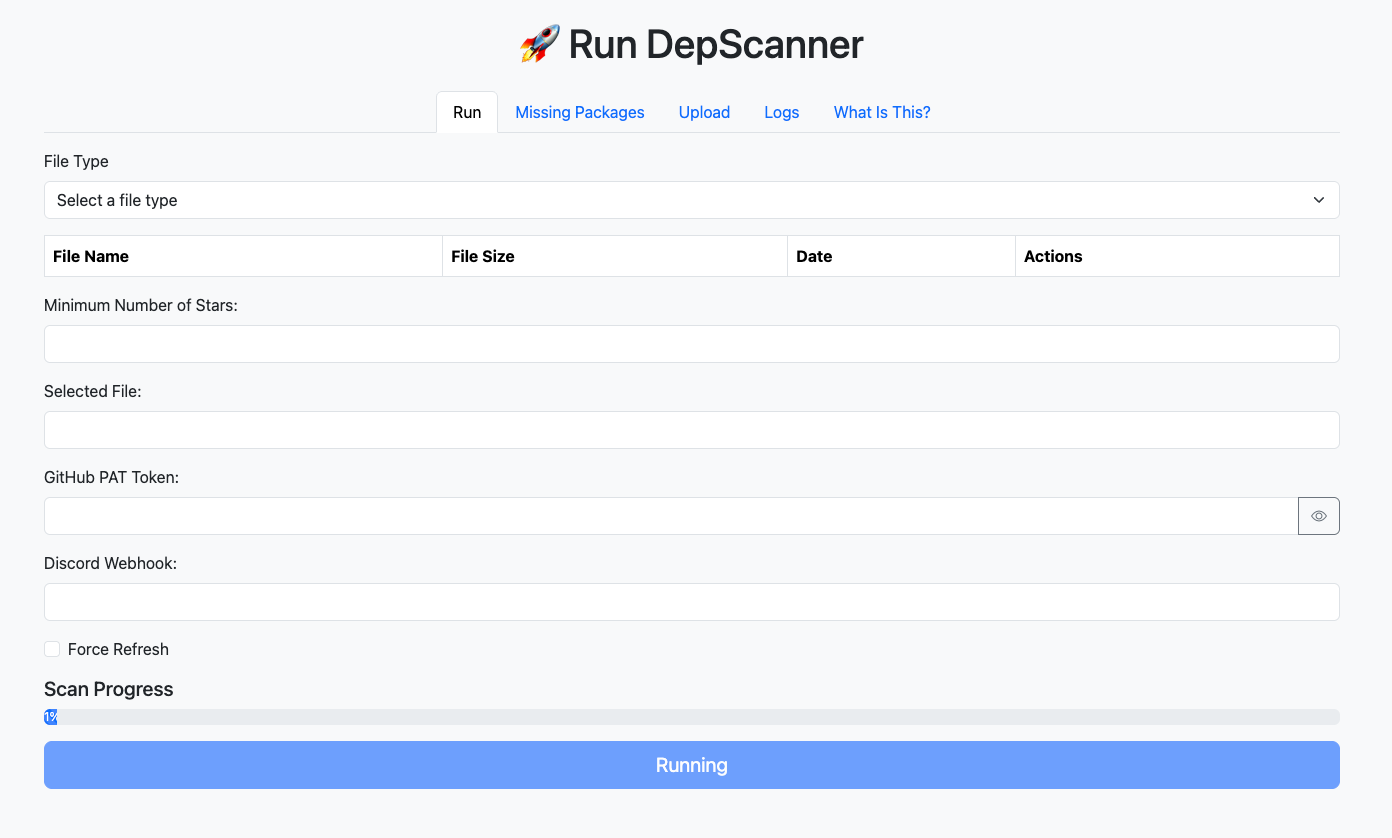Image resolution: width=1392 pixels, height=838 pixels.
Task: Click into the Selected File field
Action: point(691,430)
